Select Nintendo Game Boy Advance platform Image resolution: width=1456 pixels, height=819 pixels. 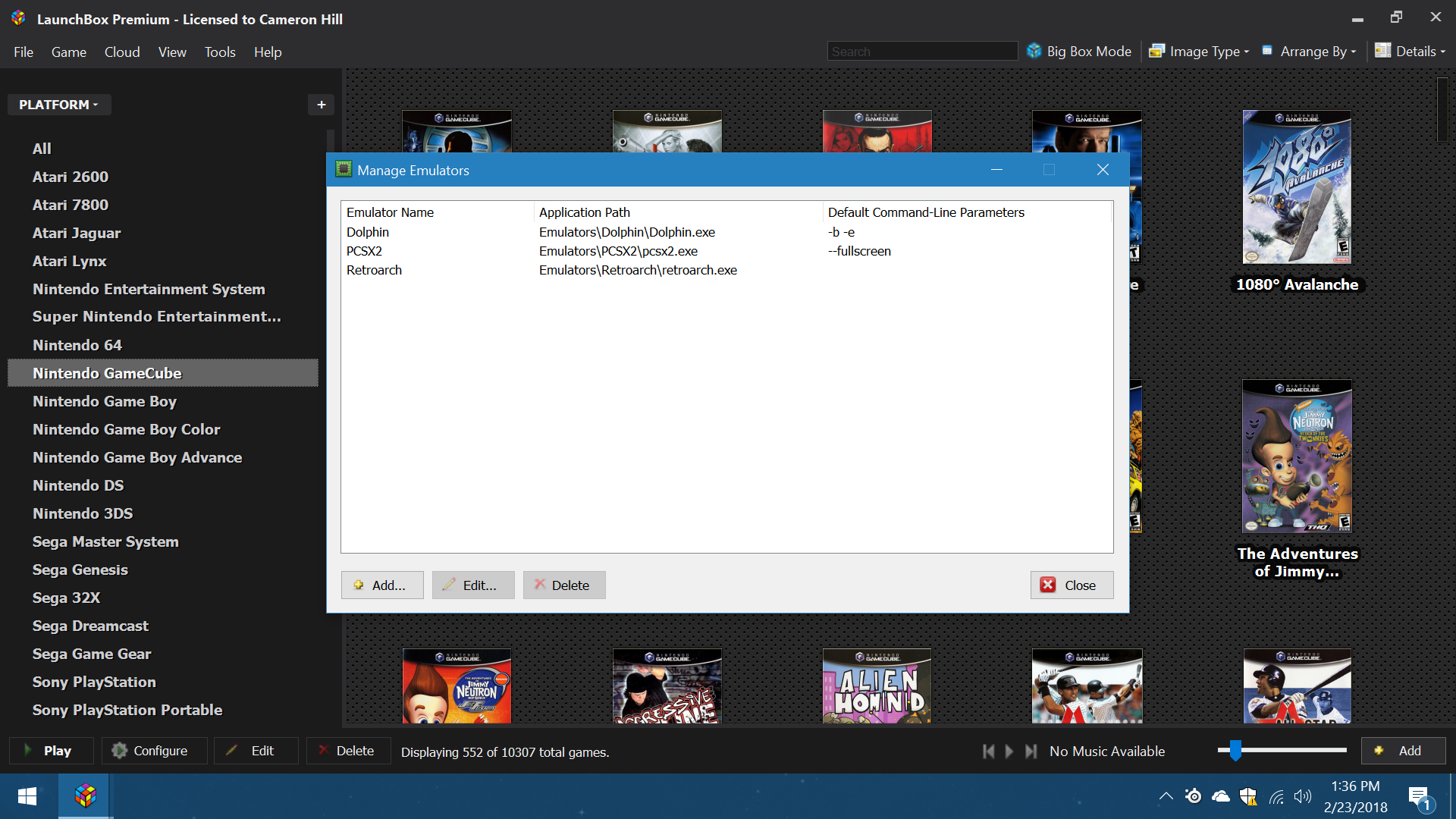coord(163,457)
